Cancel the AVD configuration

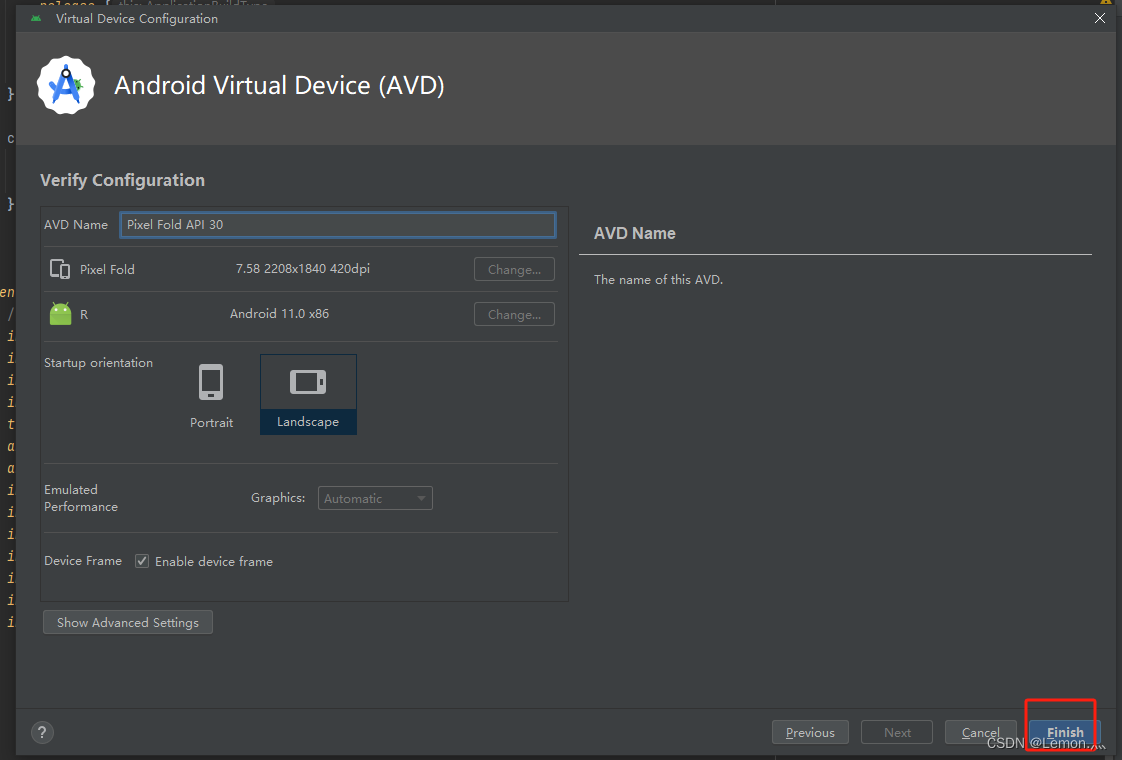coord(980,732)
